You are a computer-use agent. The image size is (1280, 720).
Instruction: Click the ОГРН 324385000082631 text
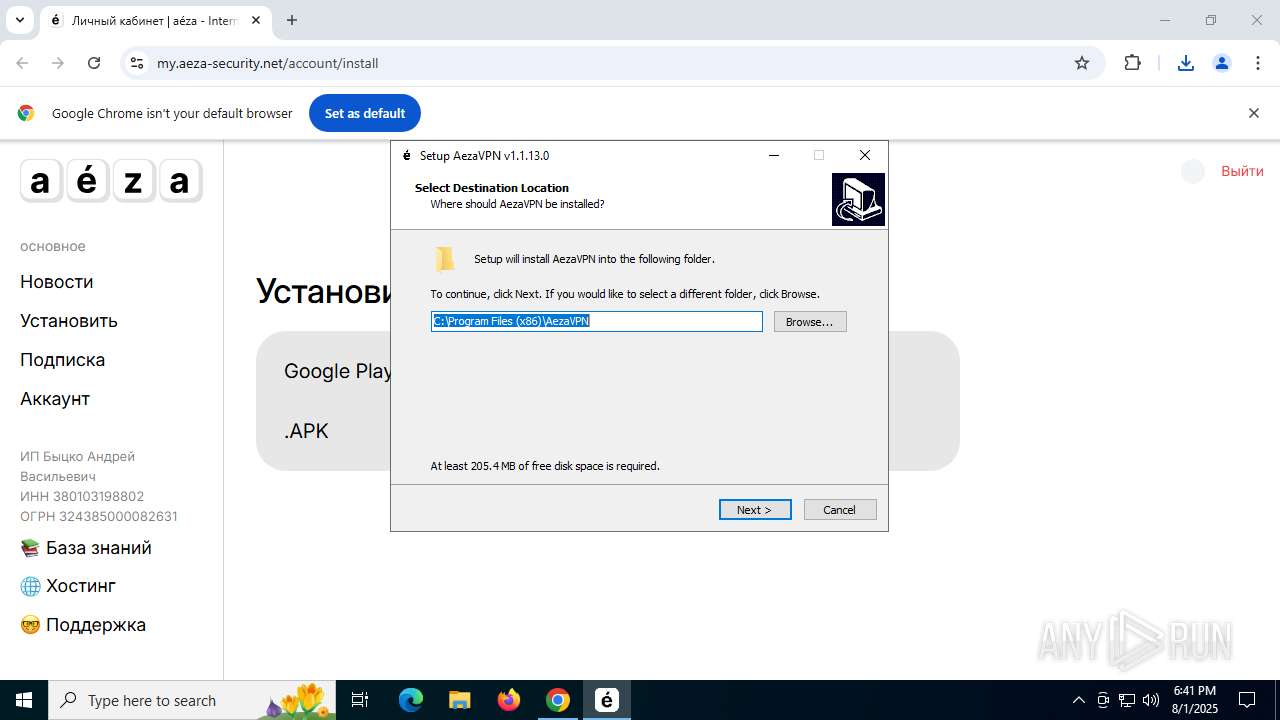[x=99, y=516]
